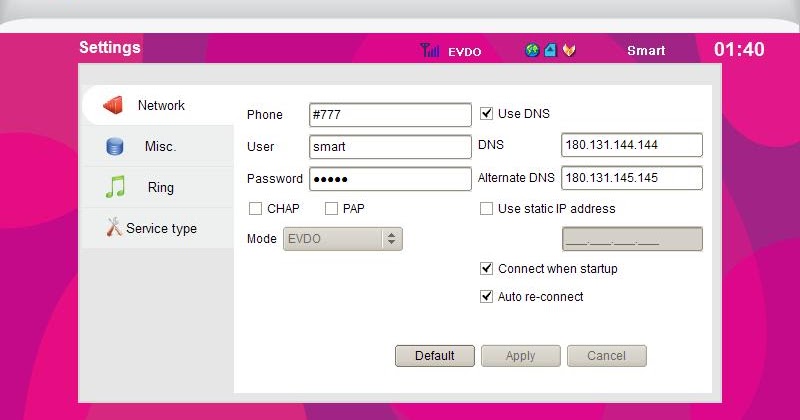Tick the Use static IP address checkbox

tap(486, 208)
